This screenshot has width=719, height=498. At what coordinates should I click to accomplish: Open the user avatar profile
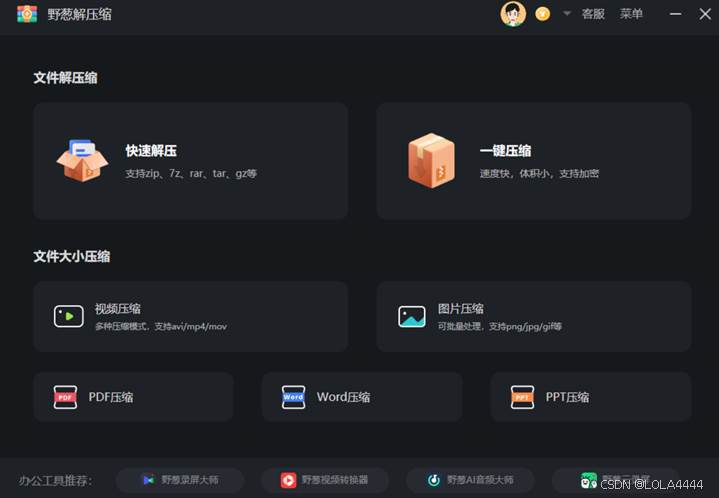click(513, 14)
